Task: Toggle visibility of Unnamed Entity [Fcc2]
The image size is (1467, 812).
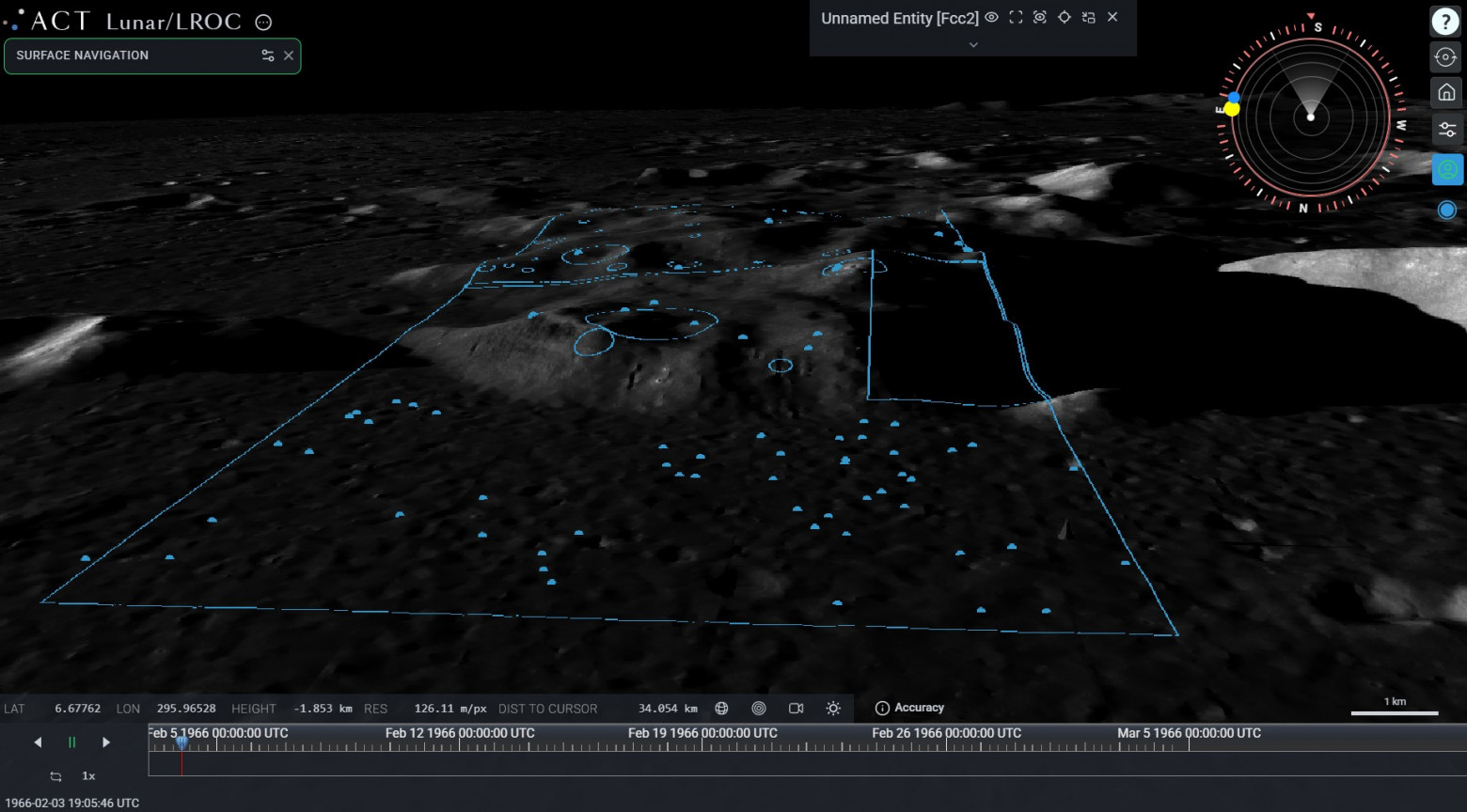Action: [991, 18]
